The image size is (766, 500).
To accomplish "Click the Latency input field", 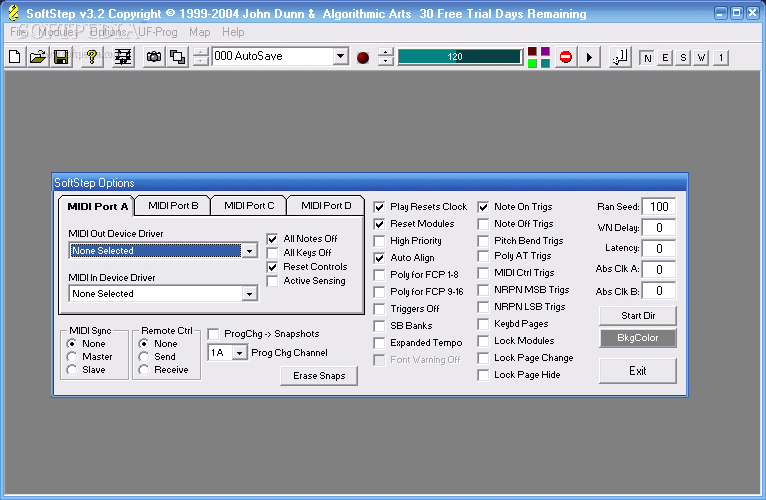I will pyautogui.click(x=659, y=248).
